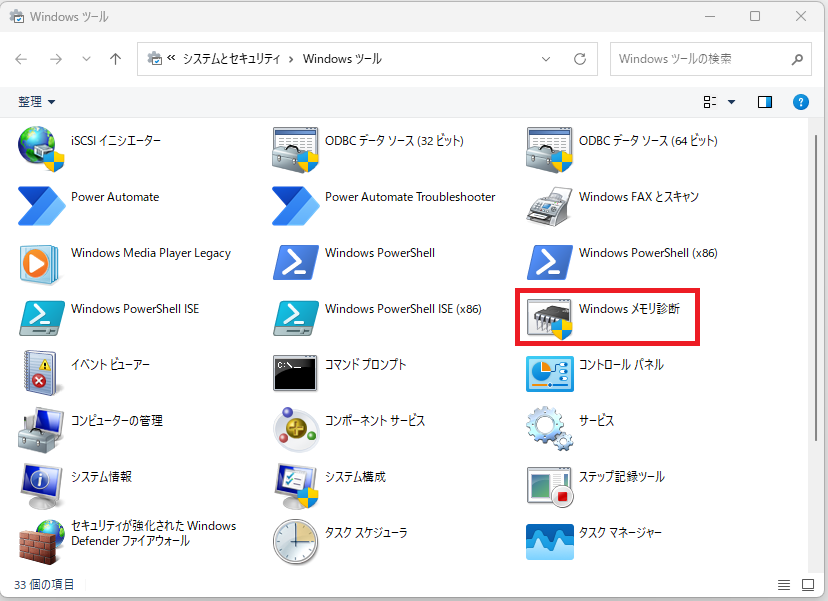Expand the address bar history dropdown
The height and width of the screenshot is (601, 828).
(x=546, y=59)
